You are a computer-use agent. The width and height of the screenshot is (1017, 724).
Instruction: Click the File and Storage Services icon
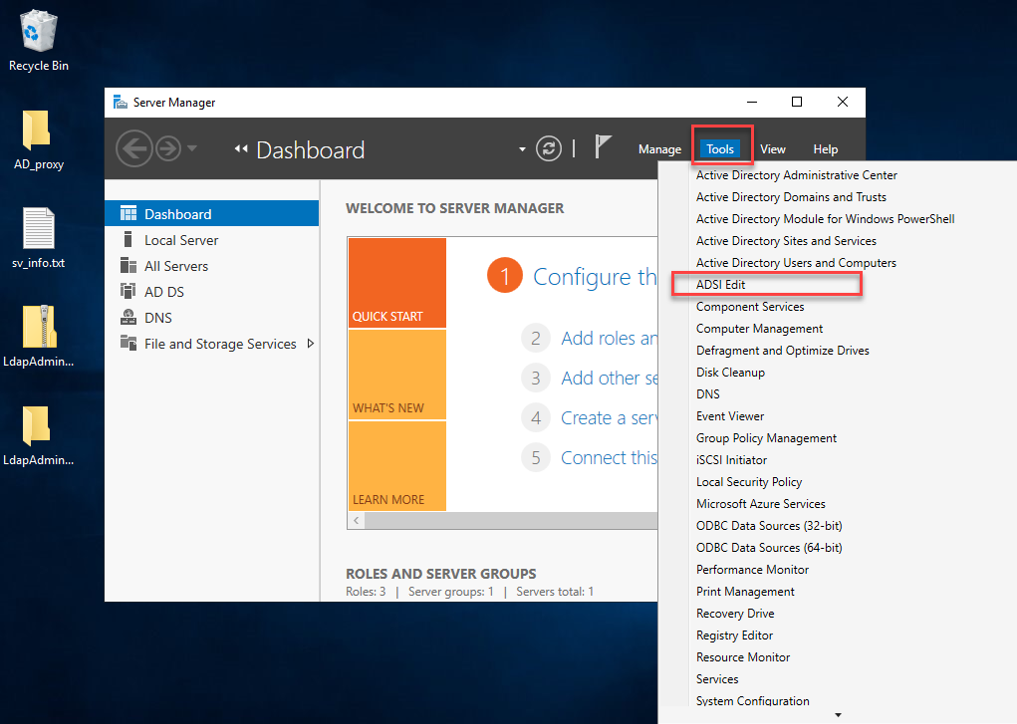128,343
